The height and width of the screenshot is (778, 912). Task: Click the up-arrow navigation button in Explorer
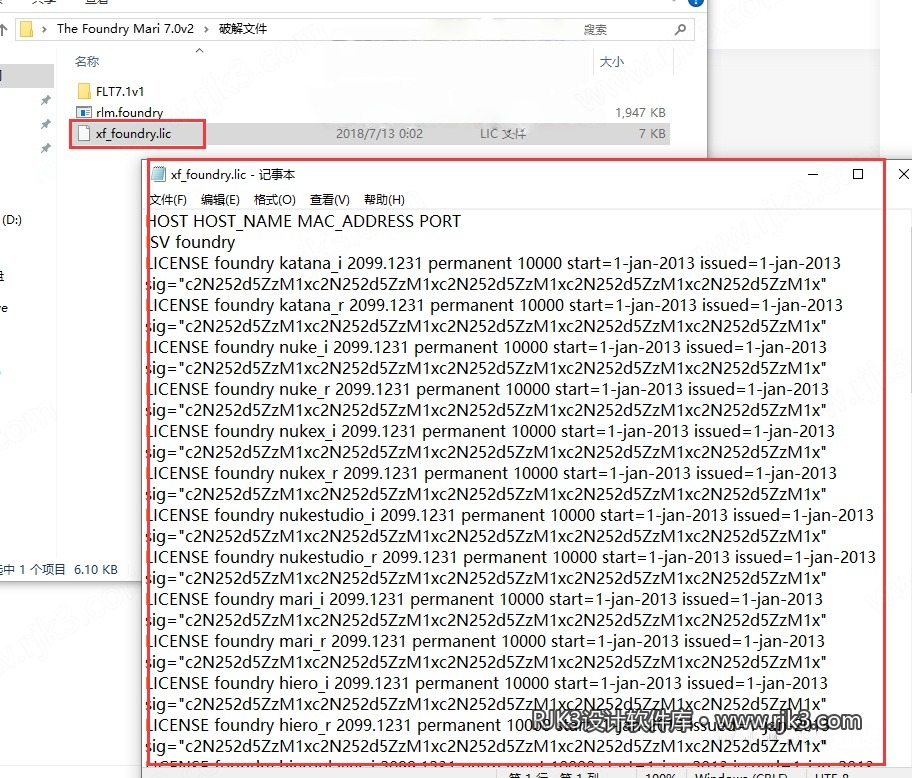coord(3,28)
